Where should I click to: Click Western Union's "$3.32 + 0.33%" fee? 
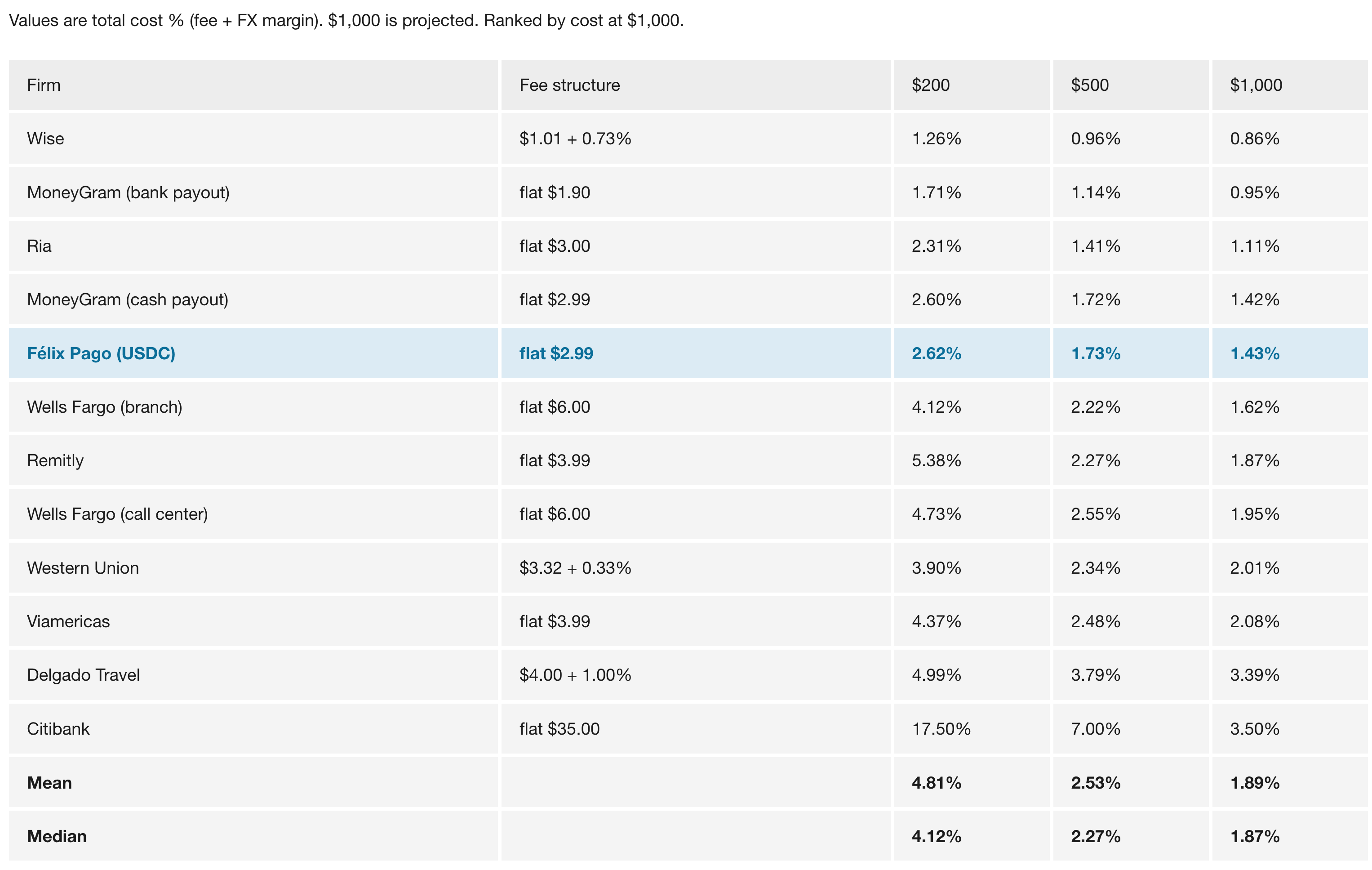coord(696,568)
